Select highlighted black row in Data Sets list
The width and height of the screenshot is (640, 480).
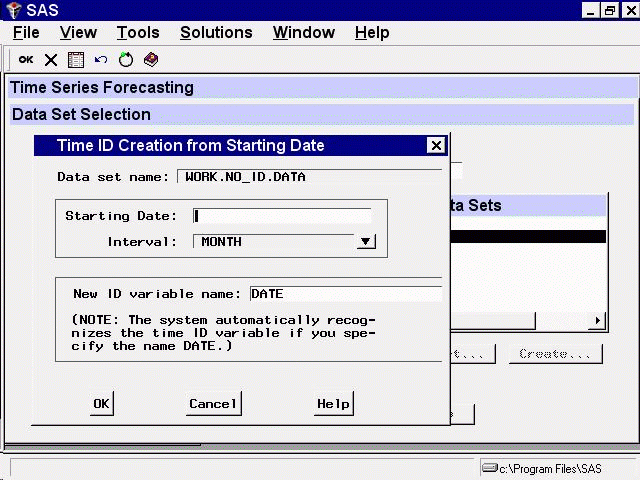(528, 236)
